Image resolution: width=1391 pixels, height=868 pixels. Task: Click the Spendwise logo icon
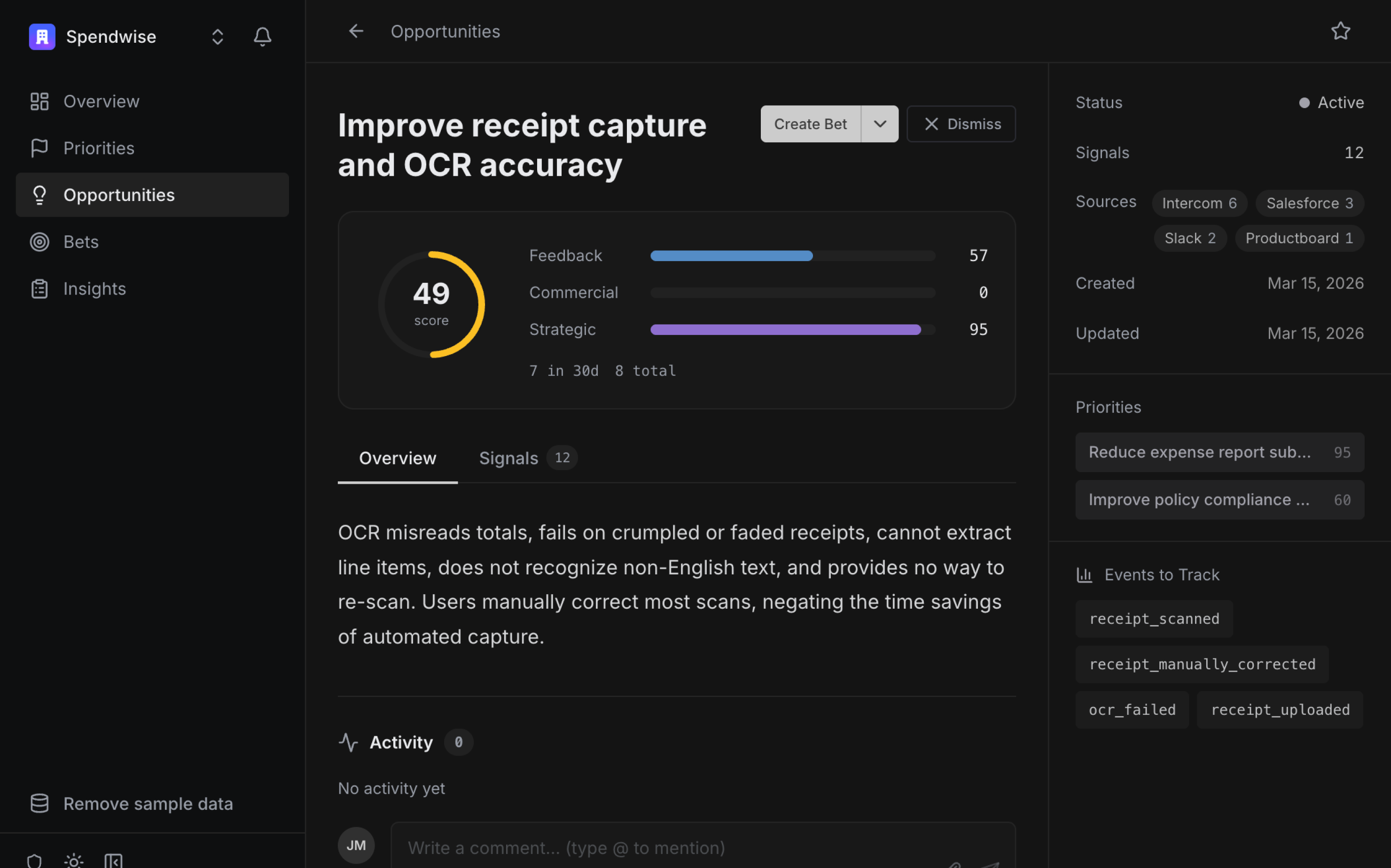(42, 37)
